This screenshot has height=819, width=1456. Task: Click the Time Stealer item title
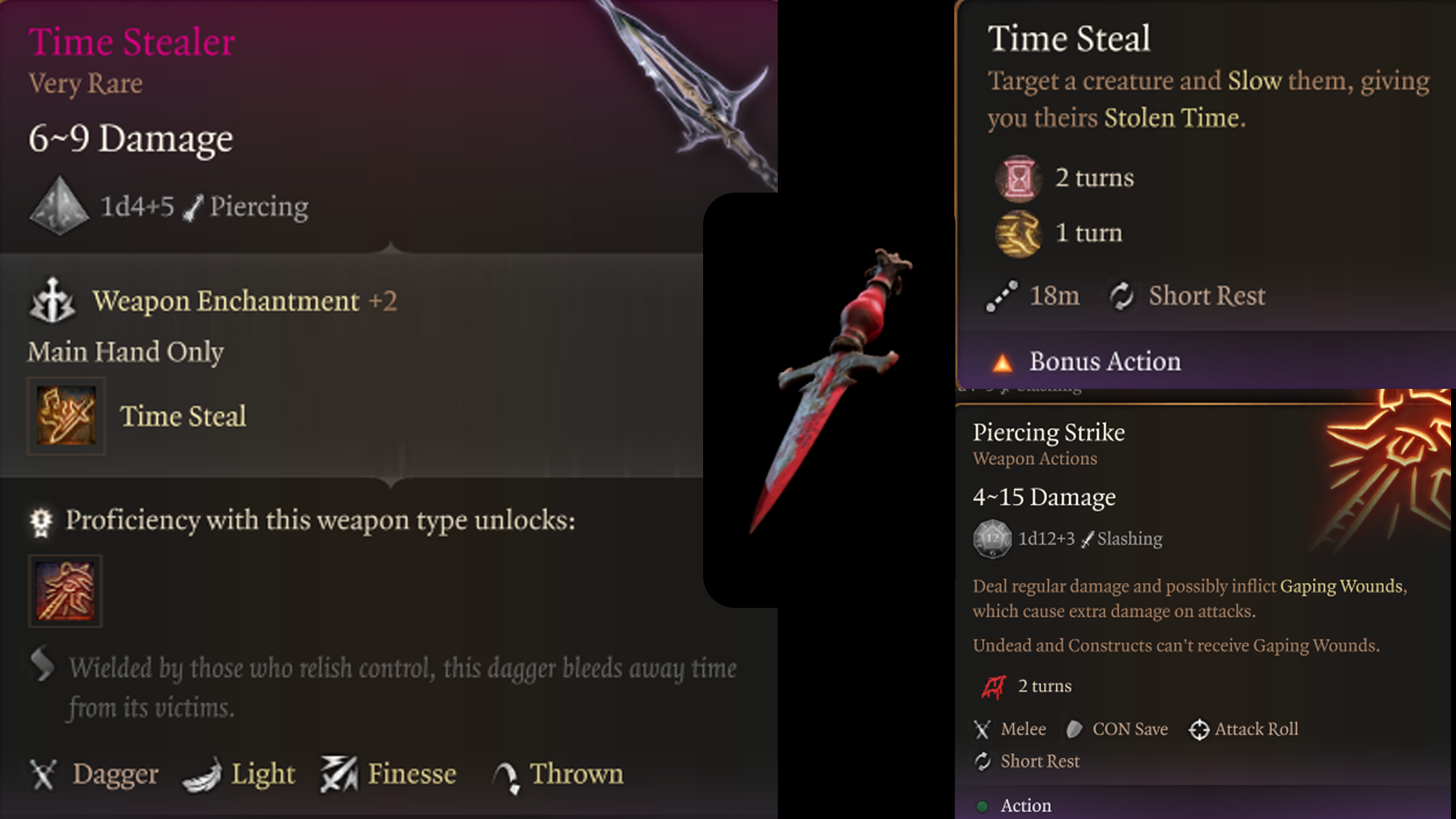[x=132, y=42]
